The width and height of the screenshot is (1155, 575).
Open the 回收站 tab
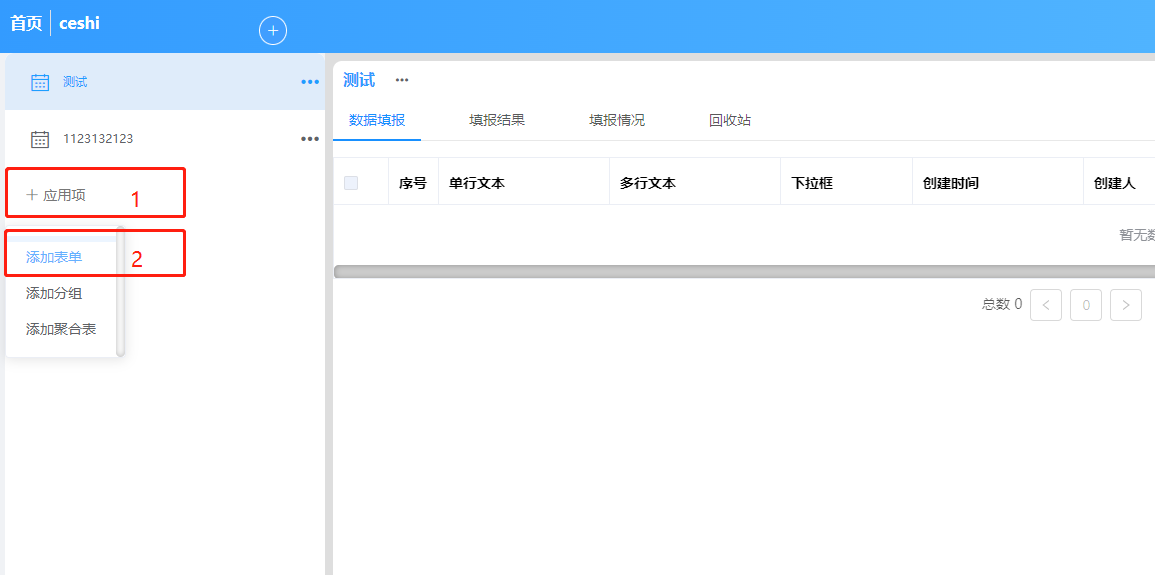click(730, 120)
